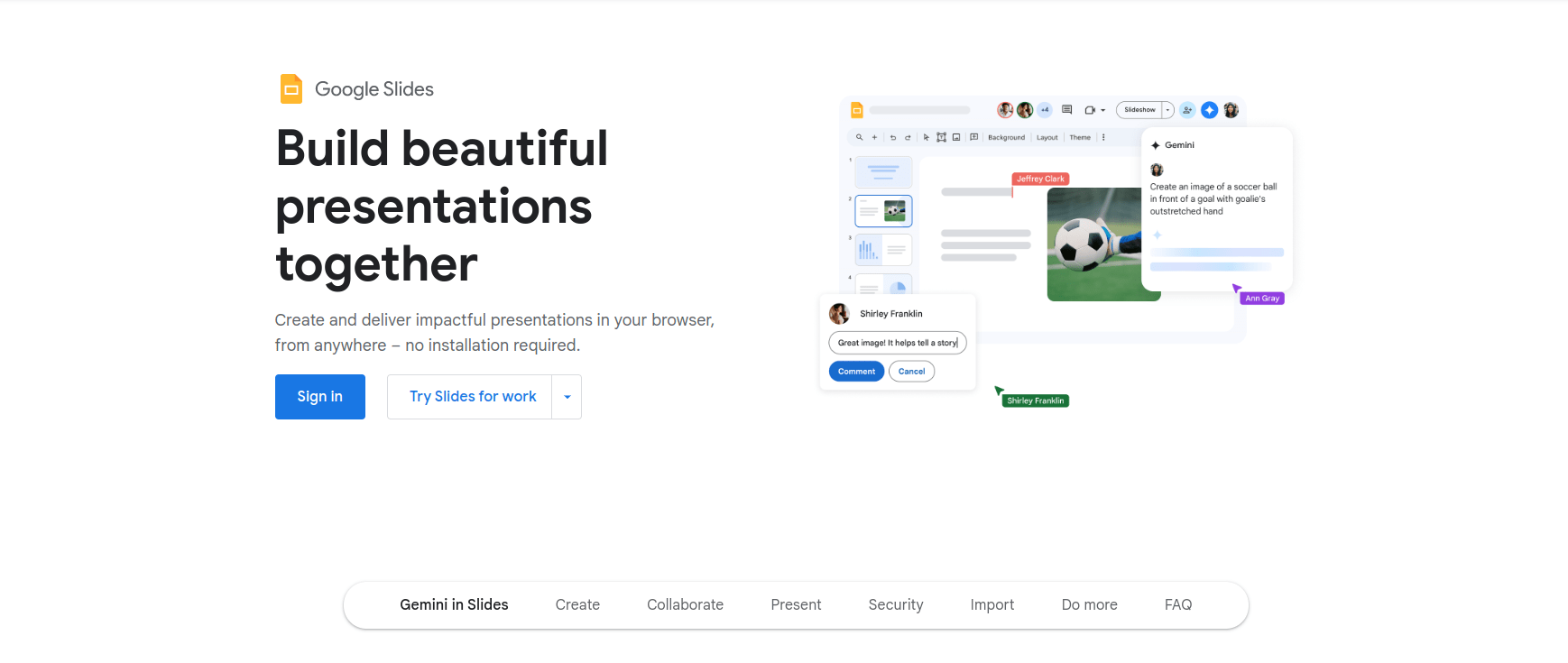Go to the Do more tab

coord(1089,604)
